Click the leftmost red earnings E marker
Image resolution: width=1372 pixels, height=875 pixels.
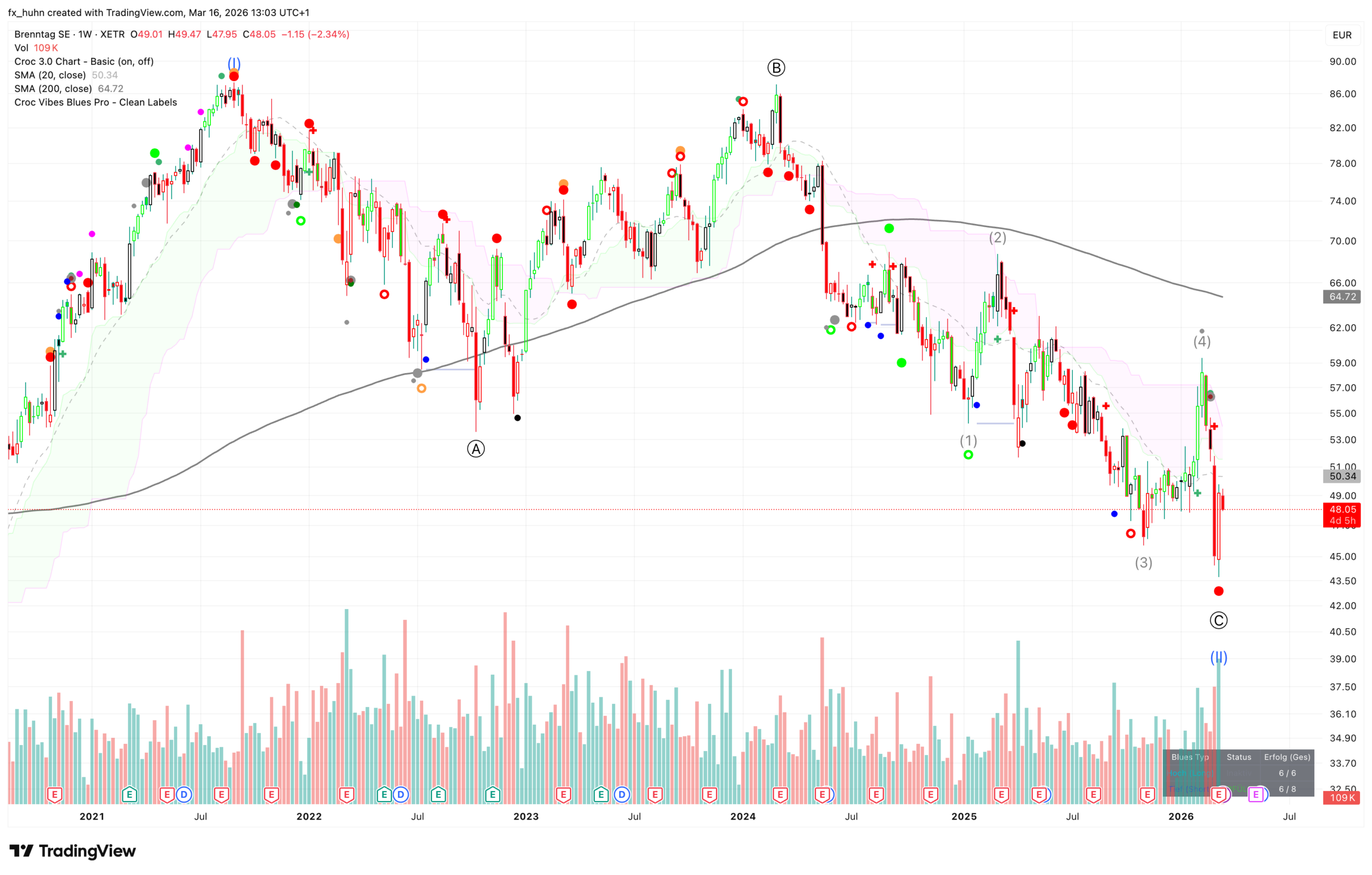coord(55,794)
